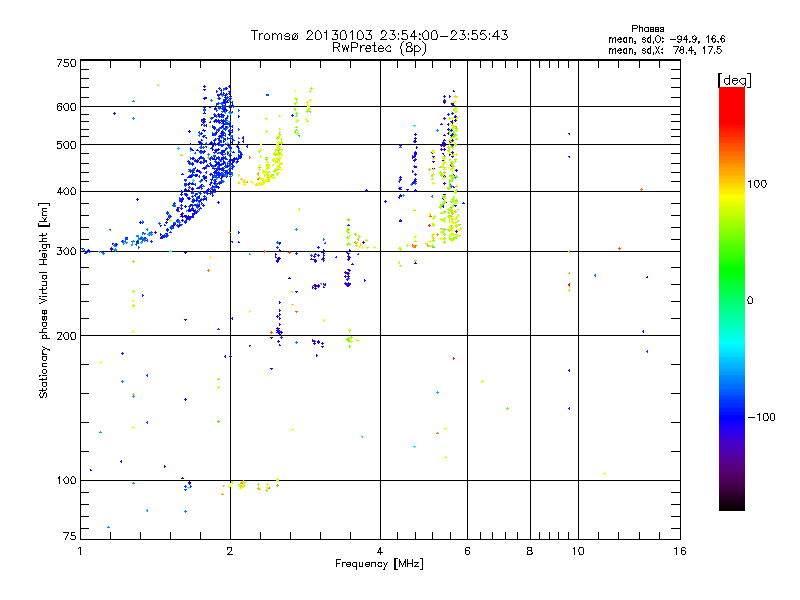Click the y-axis tick label '500'

coord(66,145)
